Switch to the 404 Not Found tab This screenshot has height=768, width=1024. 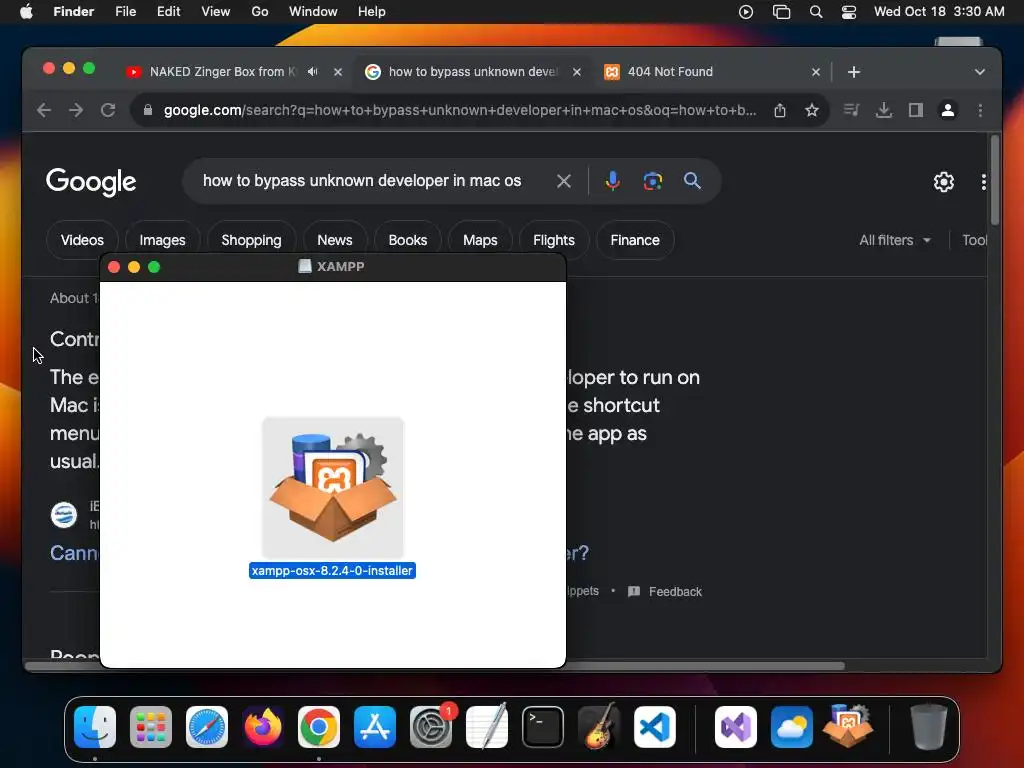[669, 72]
